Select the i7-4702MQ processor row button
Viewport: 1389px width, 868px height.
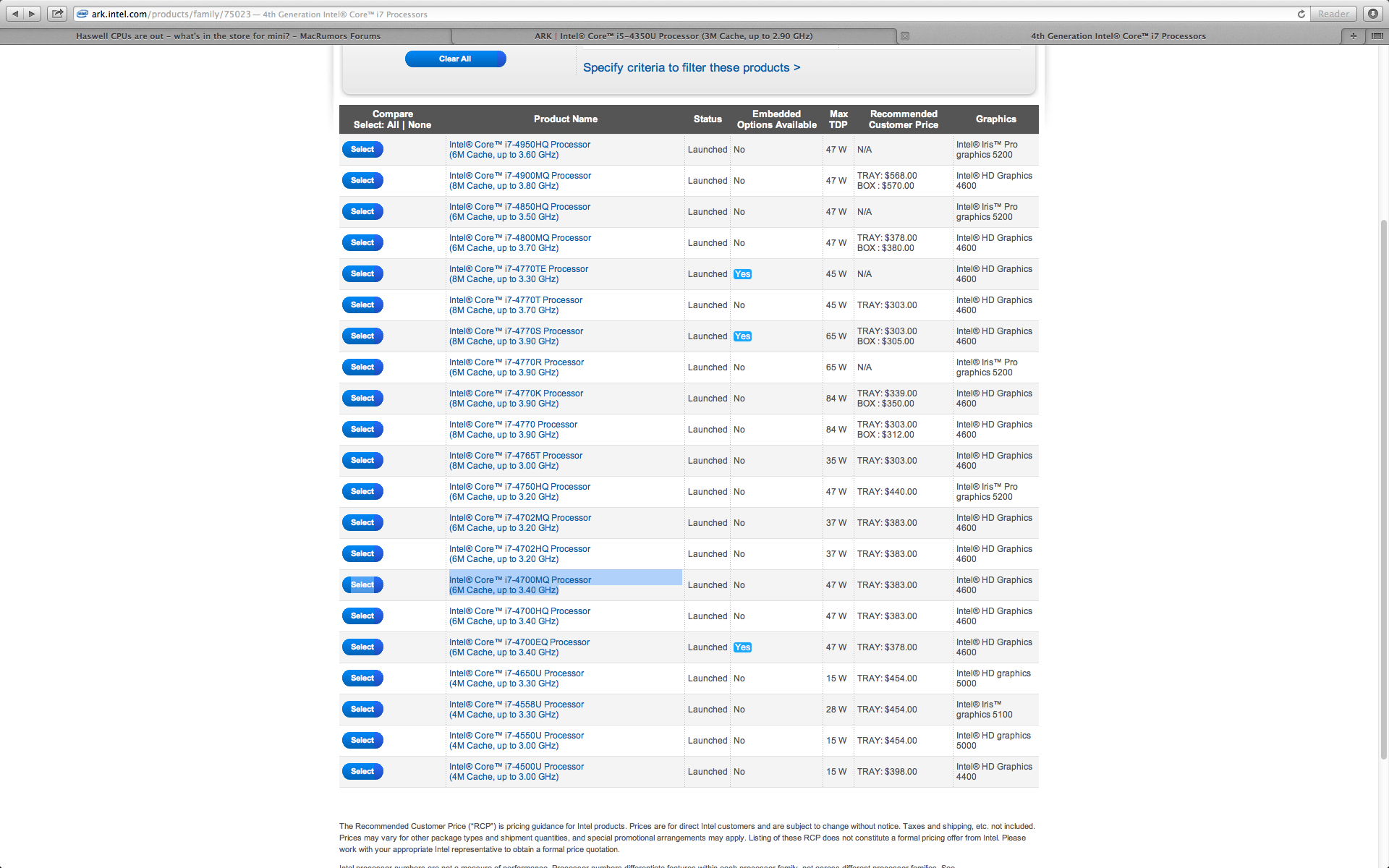[x=362, y=522]
